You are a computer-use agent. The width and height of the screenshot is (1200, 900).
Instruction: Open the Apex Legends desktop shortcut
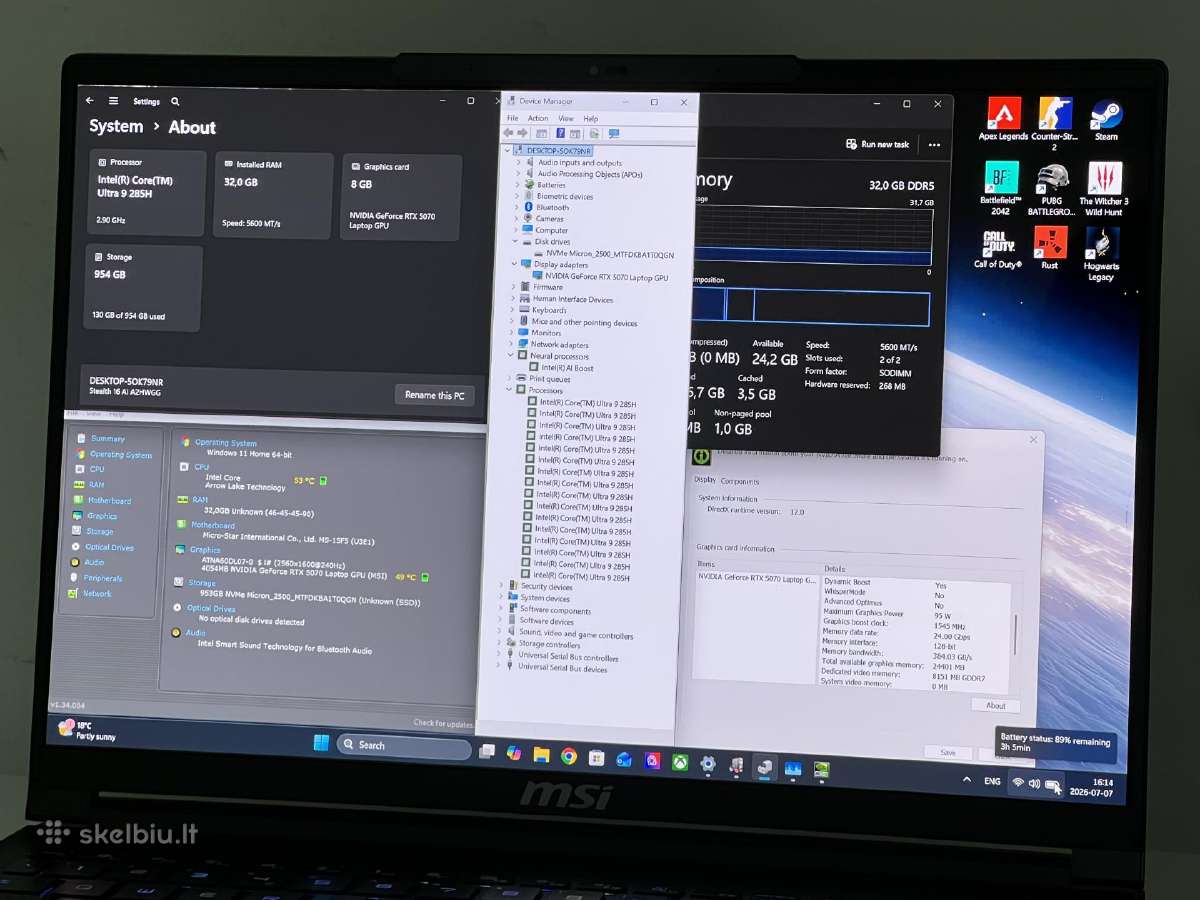pyautogui.click(x=1004, y=119)
